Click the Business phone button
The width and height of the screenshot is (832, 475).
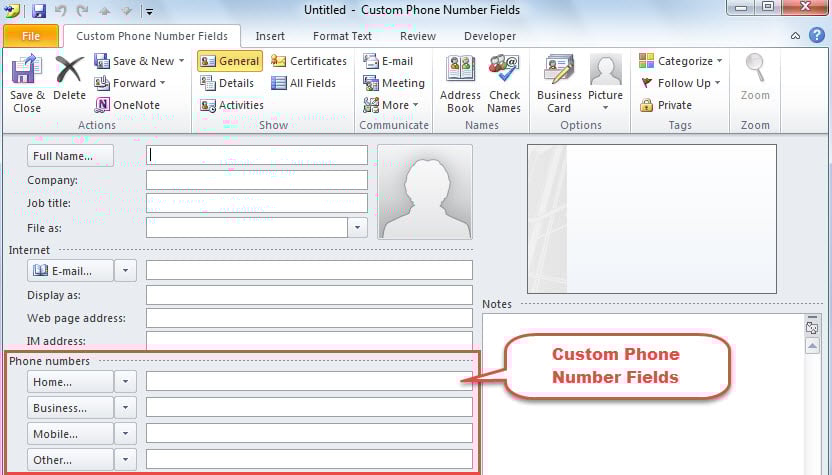tap(70, 408)
